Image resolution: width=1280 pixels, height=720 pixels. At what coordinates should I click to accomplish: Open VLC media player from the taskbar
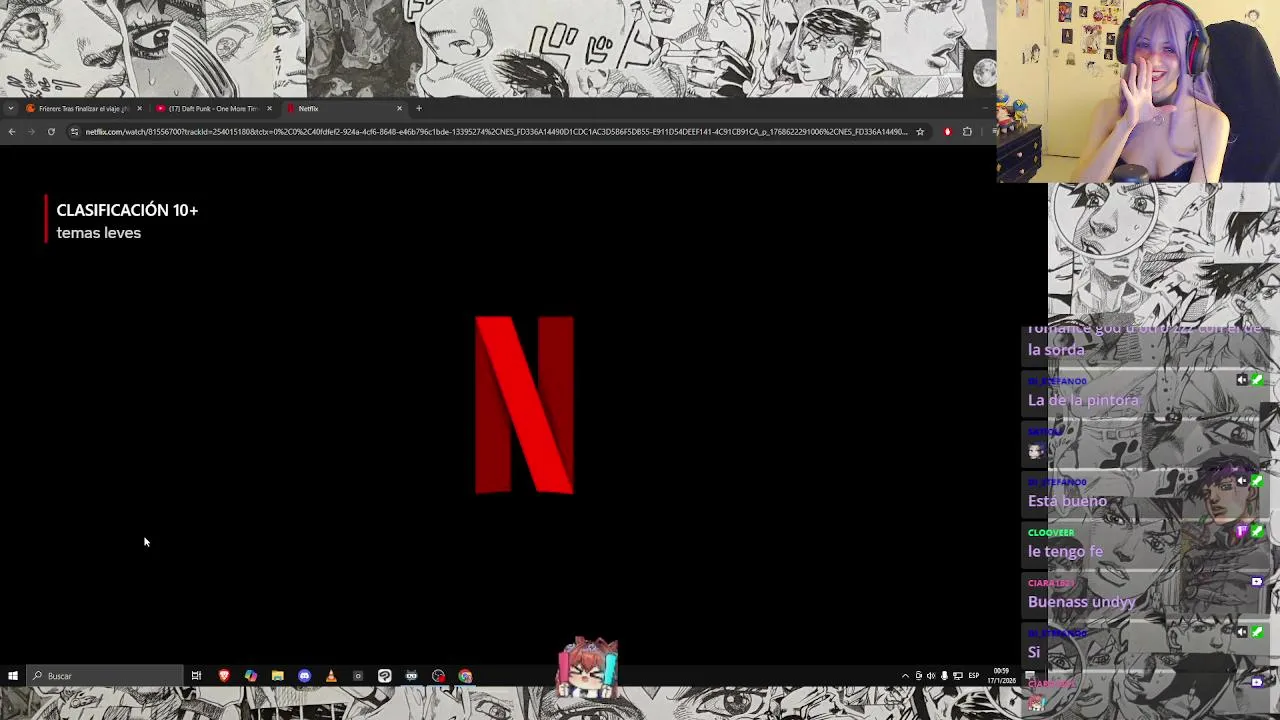pos(331,676)
